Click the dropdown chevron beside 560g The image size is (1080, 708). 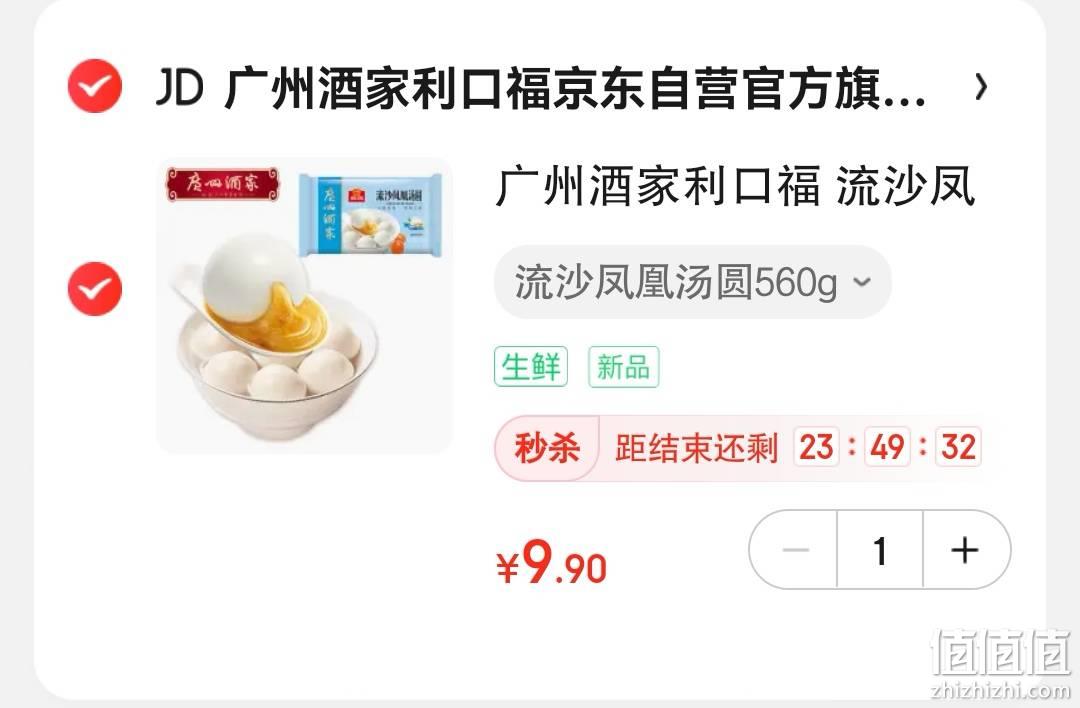click(862, 282)
